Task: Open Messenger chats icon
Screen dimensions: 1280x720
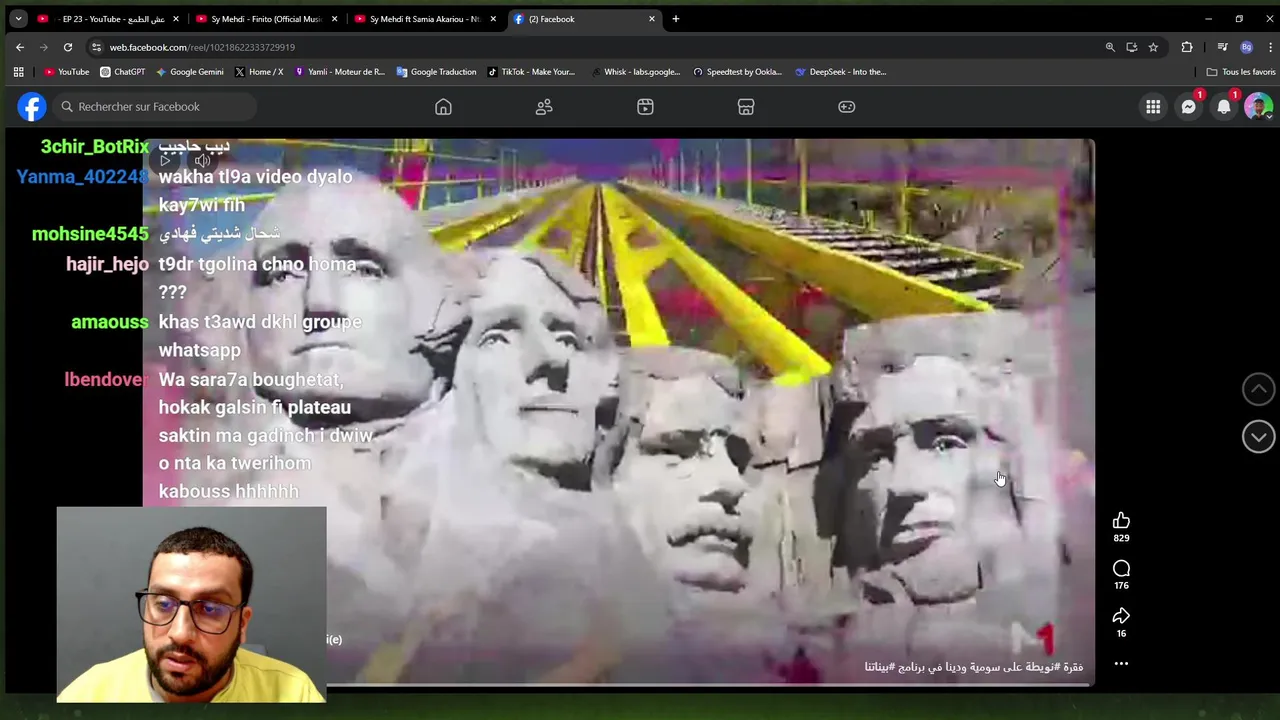Action: click(1188, 107)
